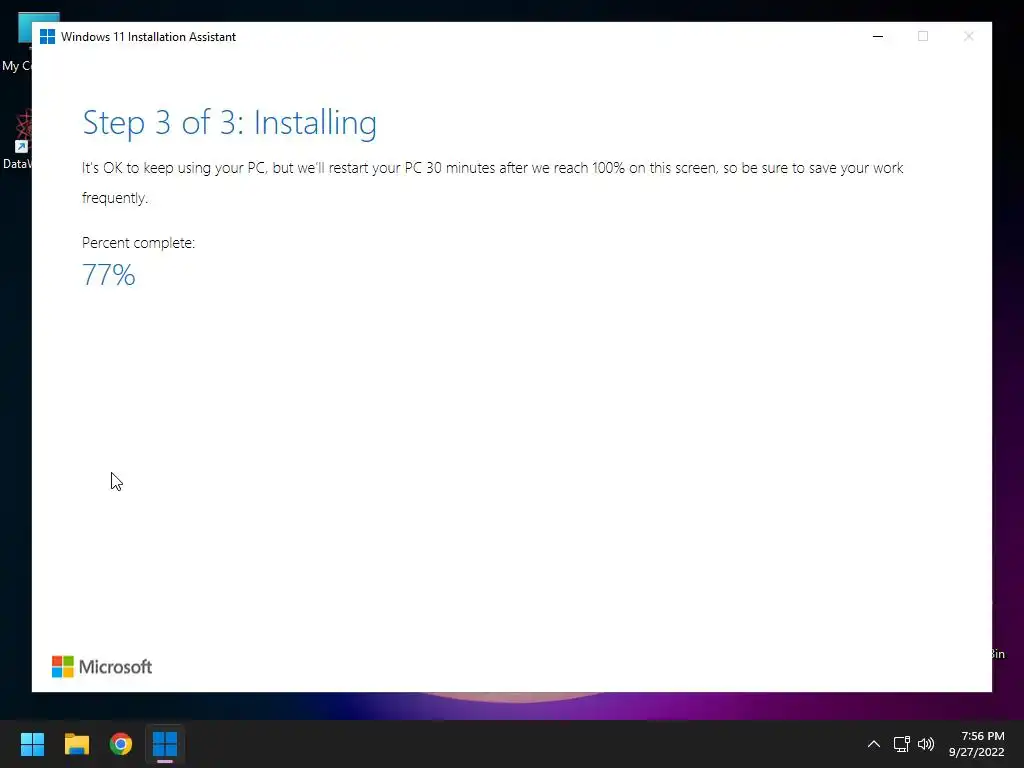Open File Explorer from the taskbar
This screenshot has height=768, width=1024.
[x=76, y=744]
